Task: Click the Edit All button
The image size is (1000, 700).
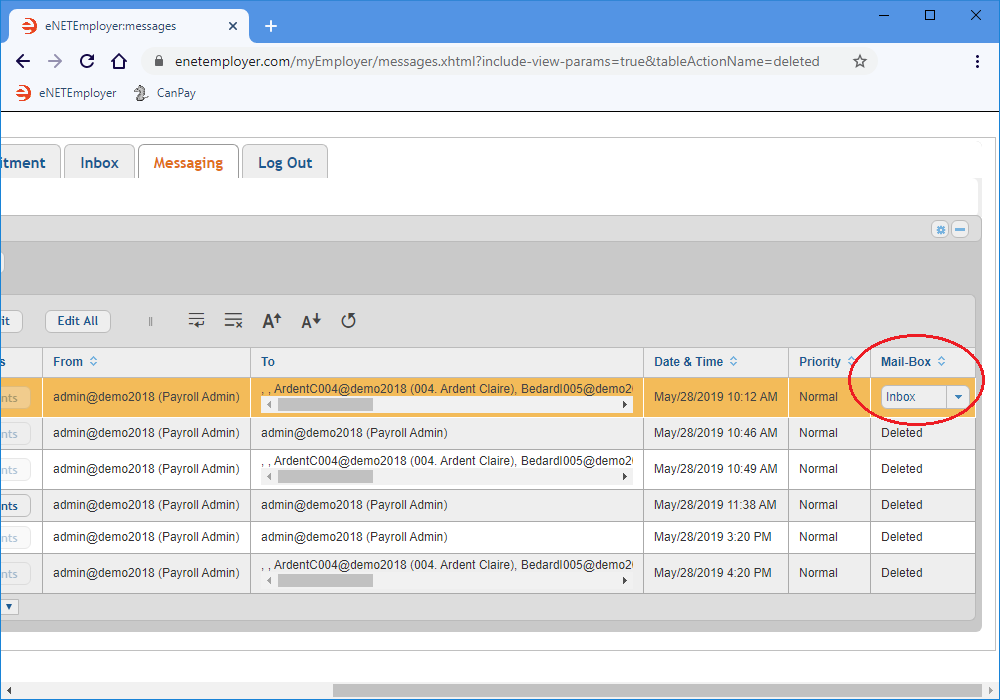Action: [77, 321]
